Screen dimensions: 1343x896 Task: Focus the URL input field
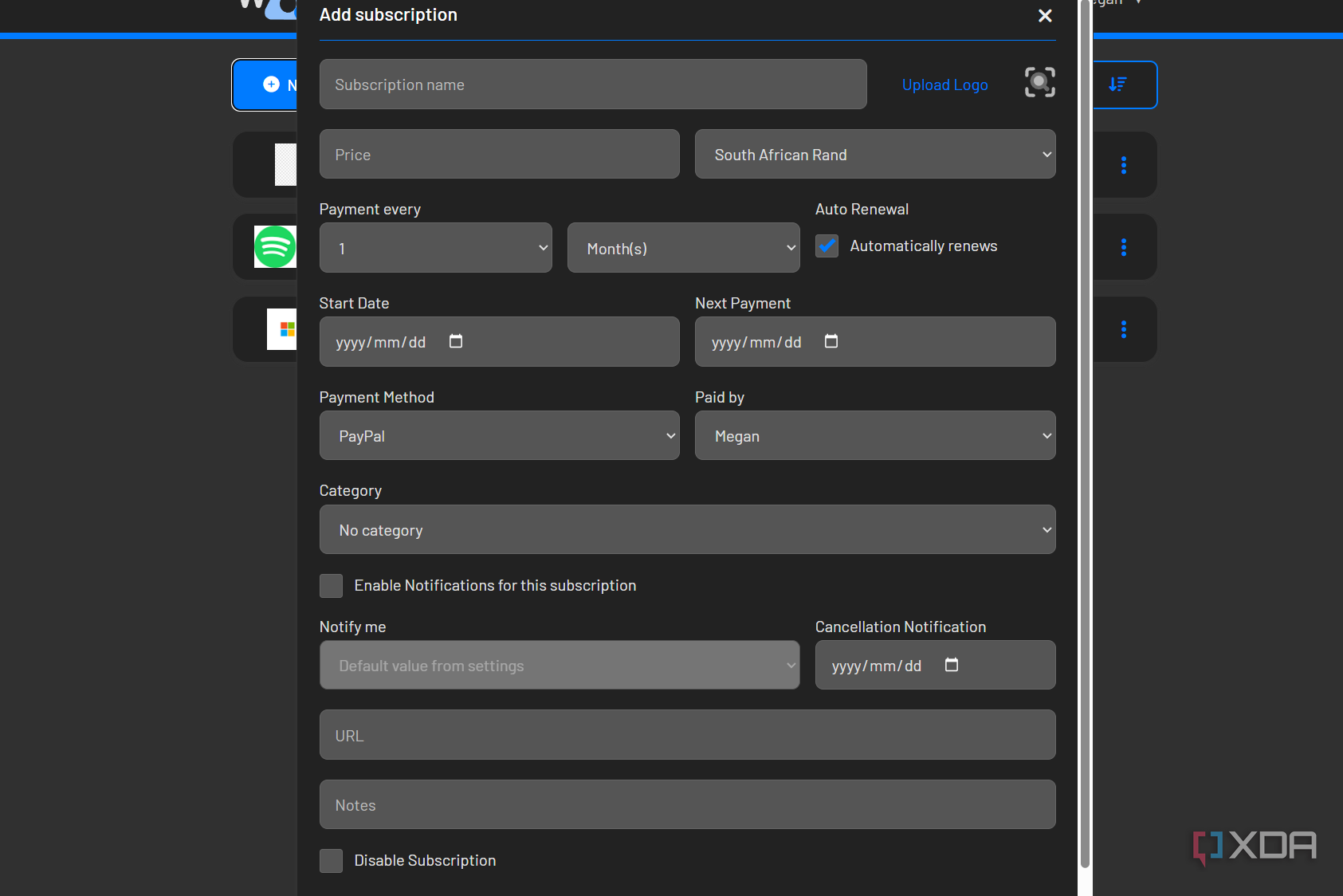(688, 735)
